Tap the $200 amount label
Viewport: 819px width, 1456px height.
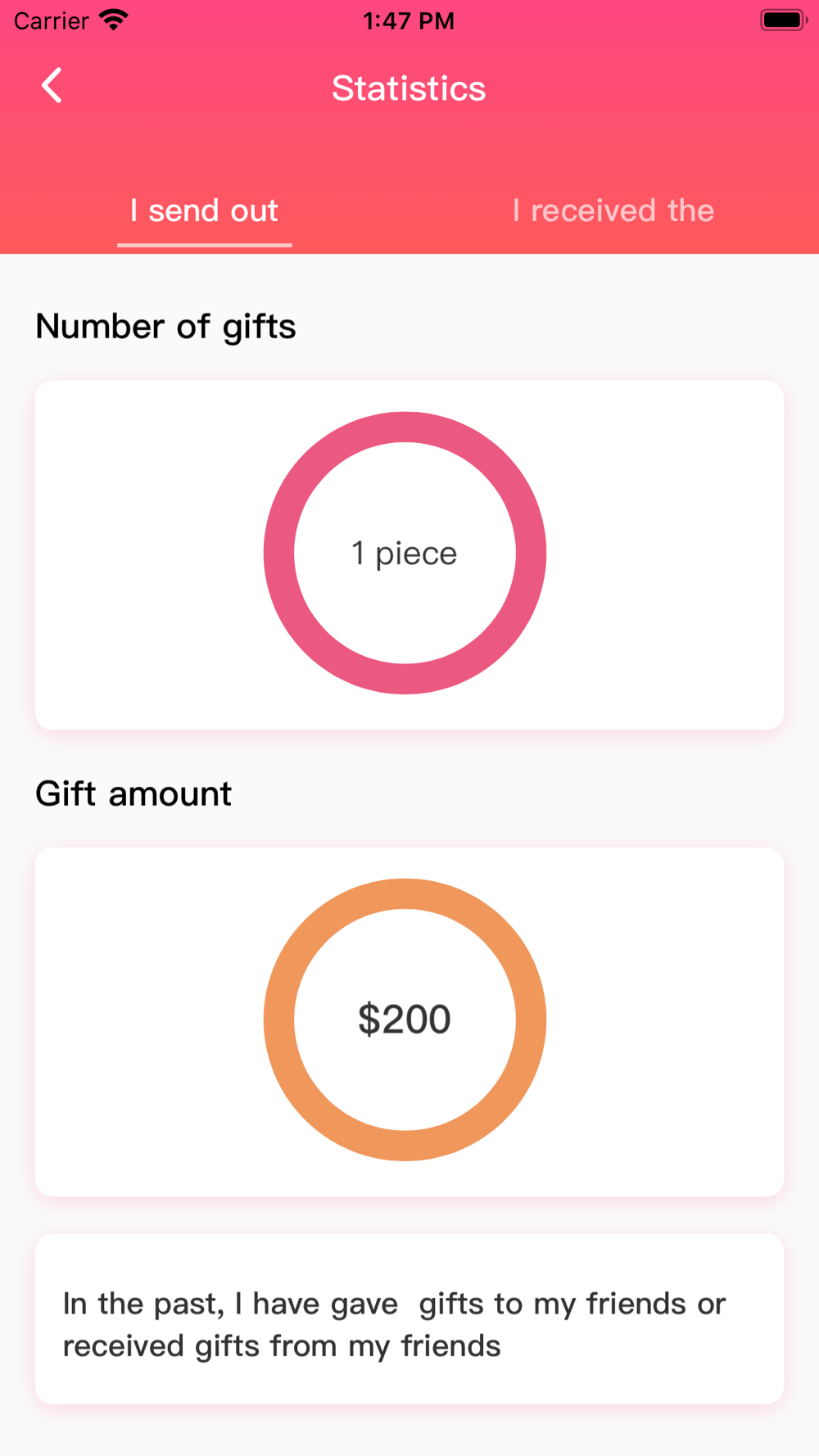(x=405, y=1020)
